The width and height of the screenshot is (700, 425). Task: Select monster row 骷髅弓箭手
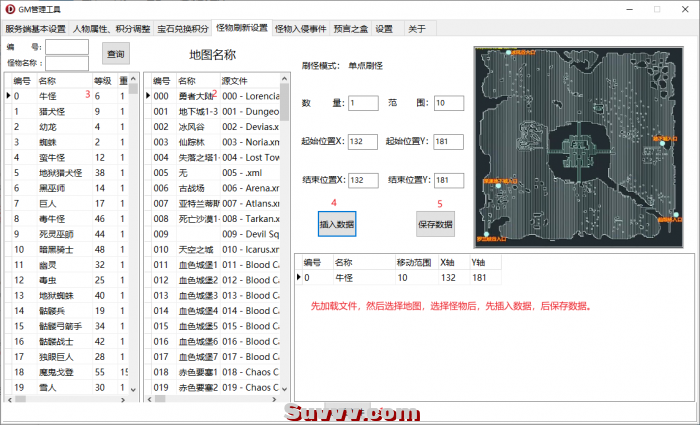tap(67, 326)
